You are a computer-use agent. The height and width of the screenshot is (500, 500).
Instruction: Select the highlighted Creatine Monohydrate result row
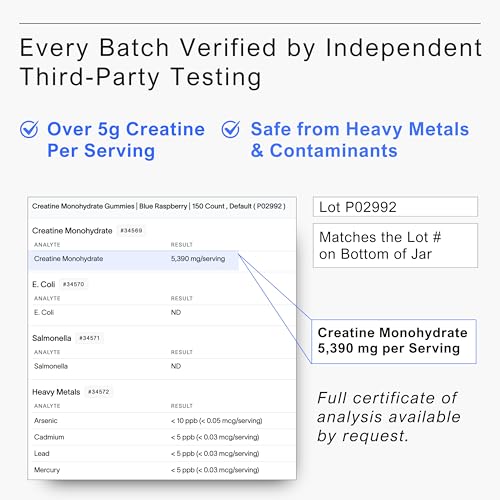(134, 259)
